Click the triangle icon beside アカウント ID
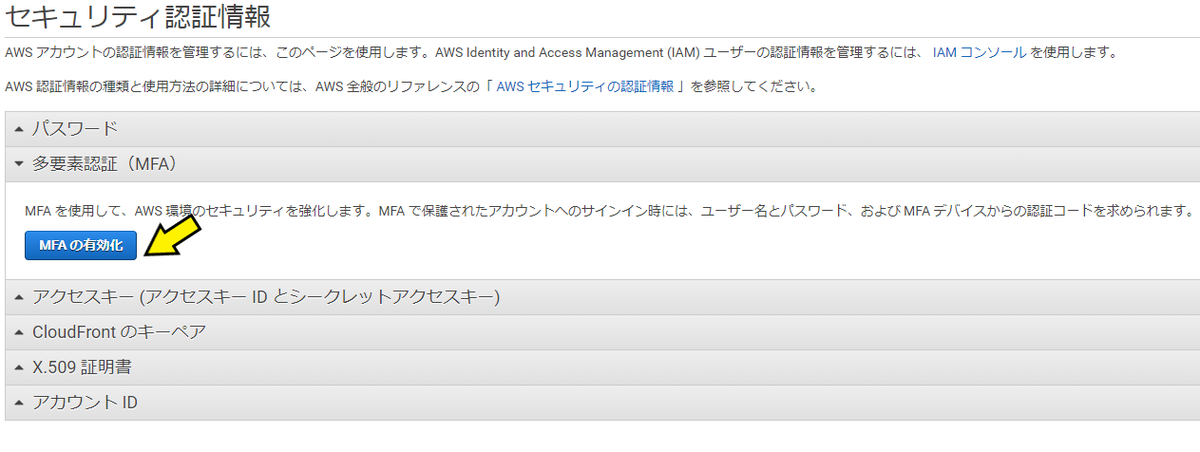Viewport: 1200px width, 452px height. (x=19, y=403)
